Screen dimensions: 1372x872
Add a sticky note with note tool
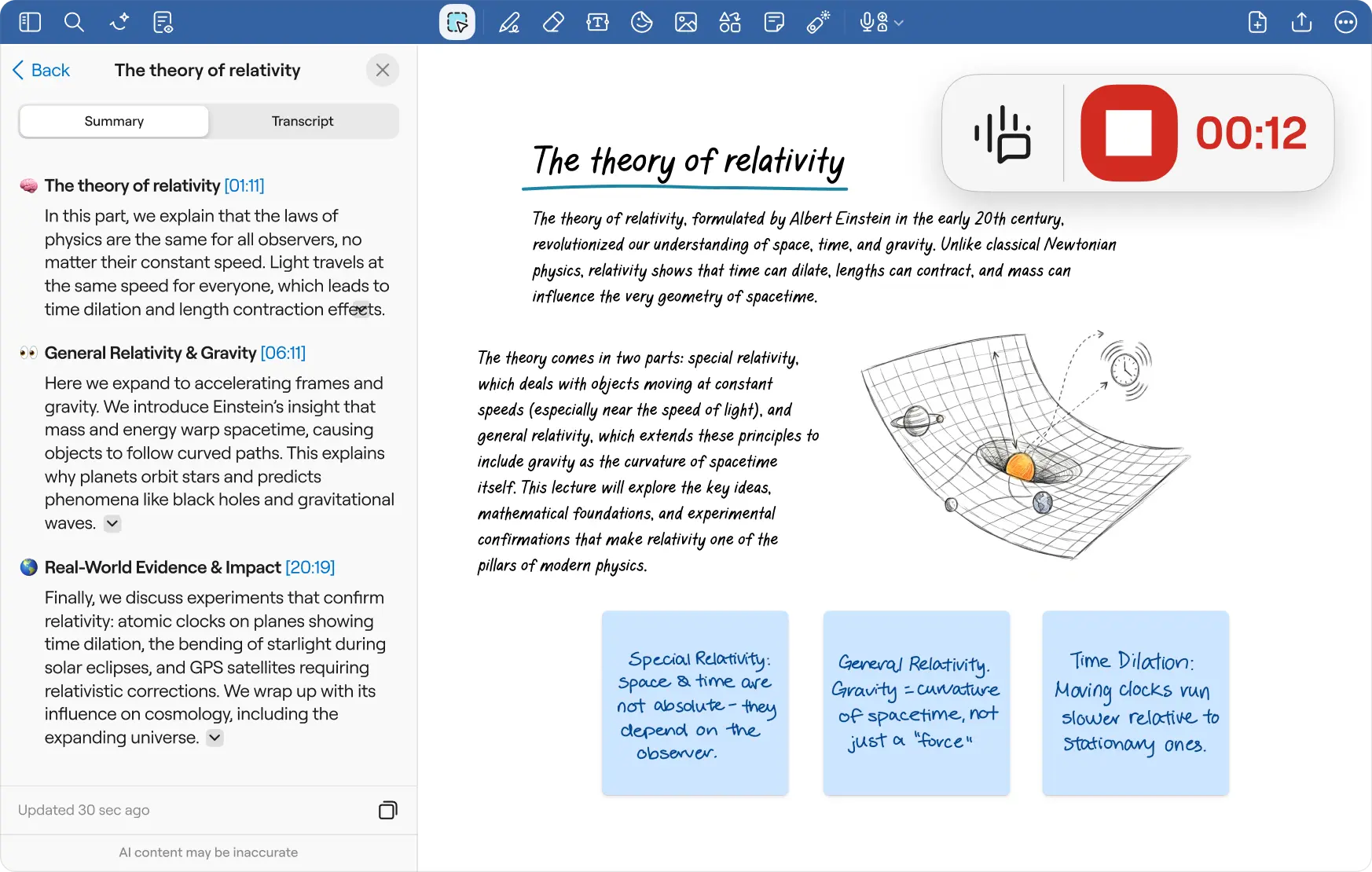coord(774,22)
